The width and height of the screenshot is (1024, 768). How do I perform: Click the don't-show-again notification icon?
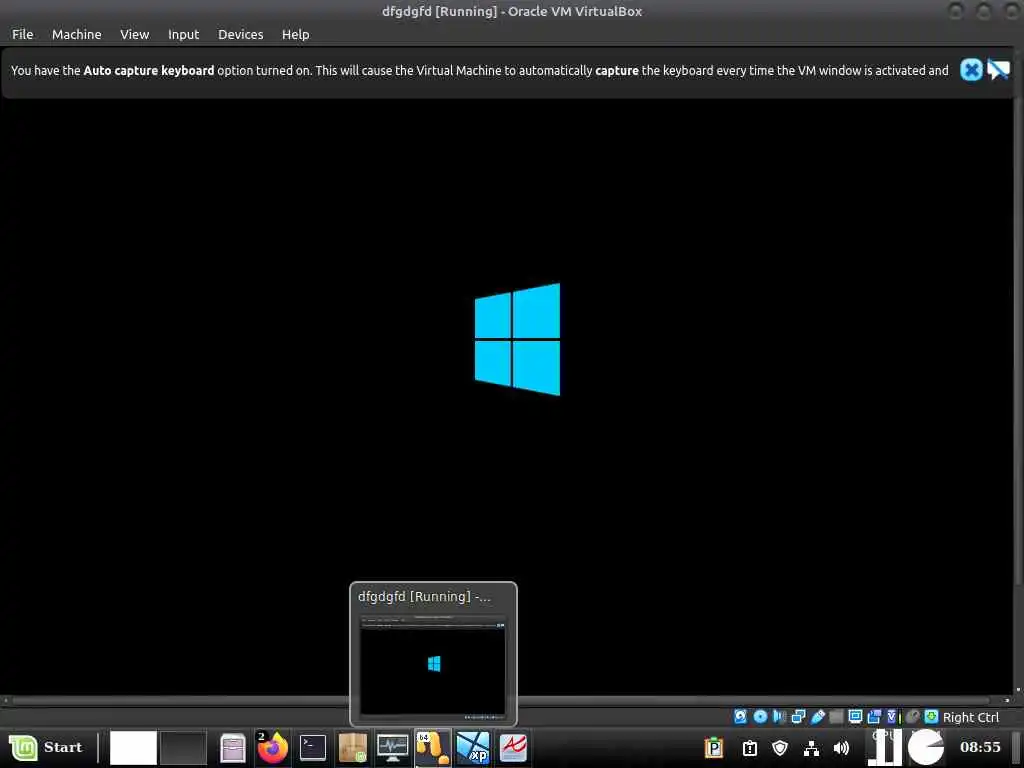click(x=999, y=70)
